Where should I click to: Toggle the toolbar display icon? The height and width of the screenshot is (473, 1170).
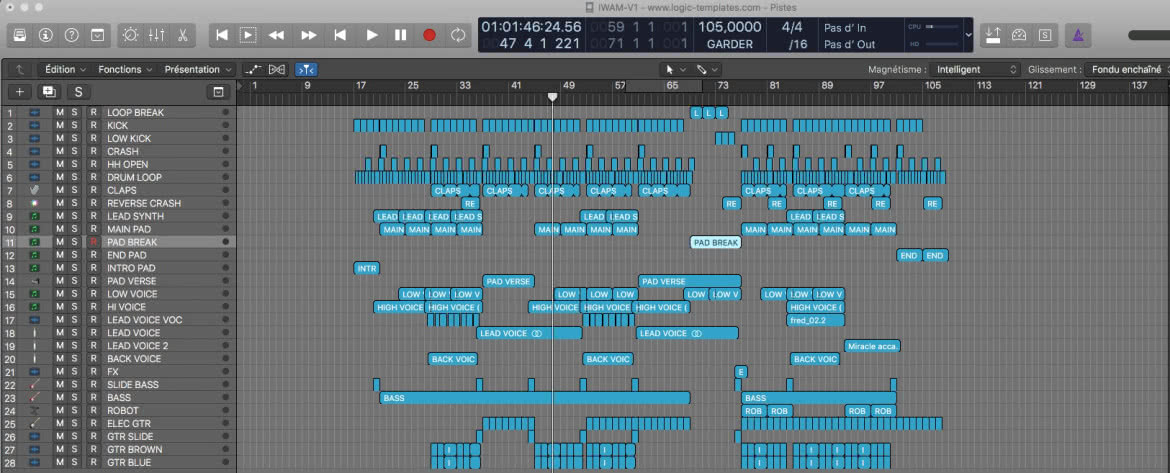pyautogui.click(x=98, y=35)
